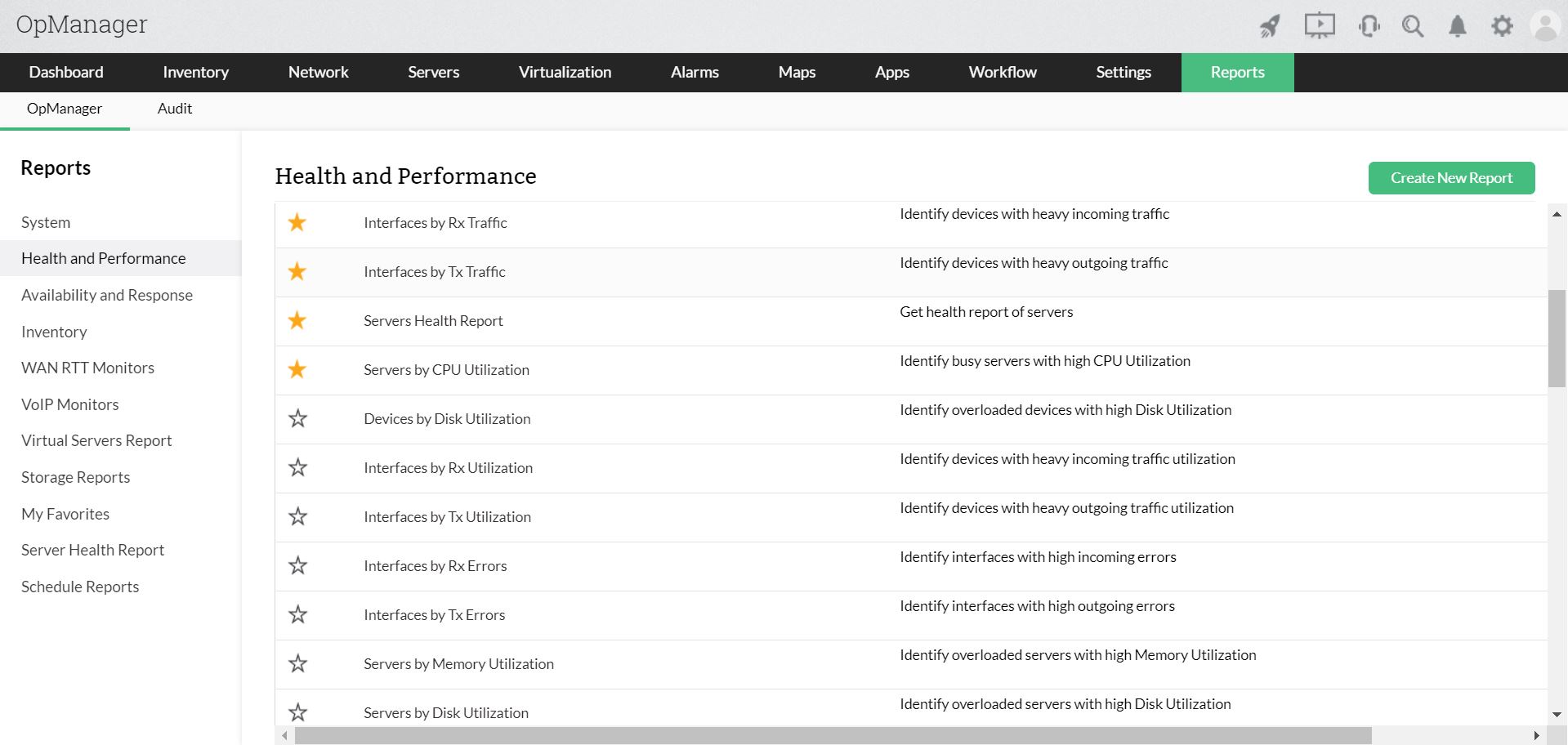Click the gear settings icon
1568x745 pixels.
click(x=1502, y=26)
